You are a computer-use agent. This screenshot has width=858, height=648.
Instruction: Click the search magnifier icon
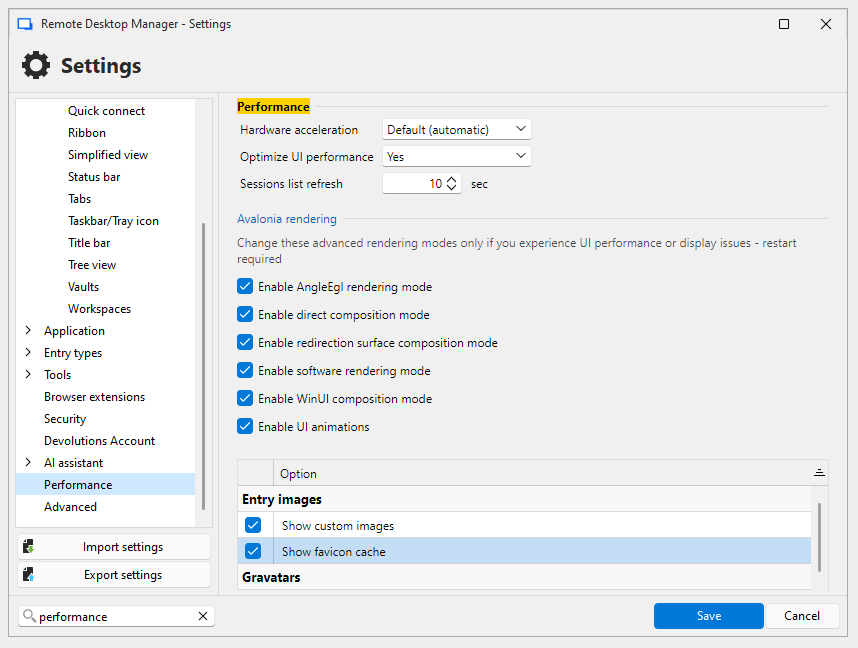tap(30, 616)
